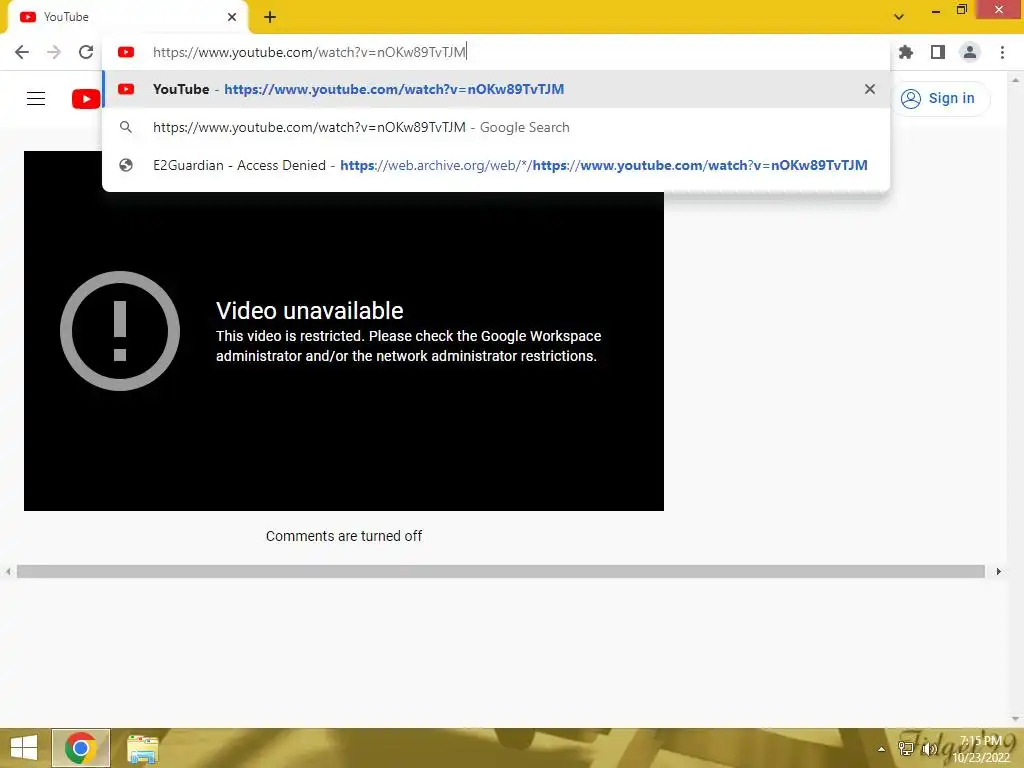The width and height of the screenshot is (1024, 768).
Task: Choose the Google Search suggestion
Action: point(496,127)
